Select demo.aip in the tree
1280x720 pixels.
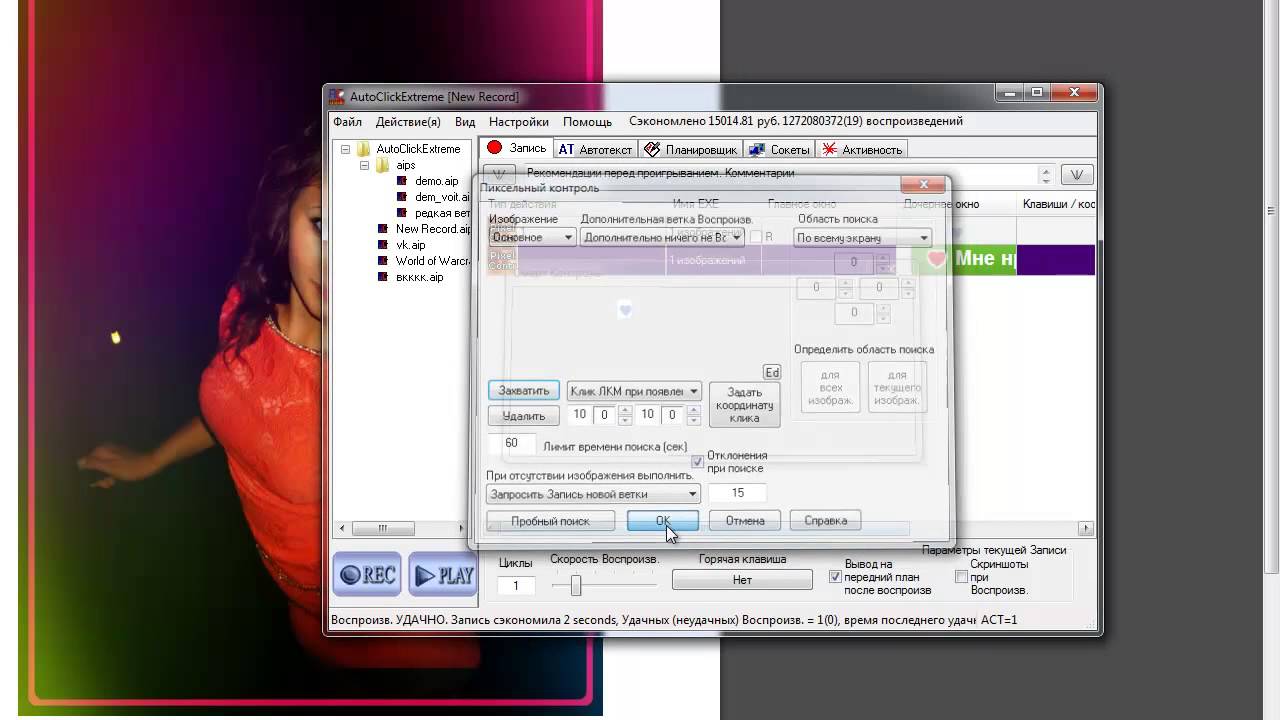436,181
